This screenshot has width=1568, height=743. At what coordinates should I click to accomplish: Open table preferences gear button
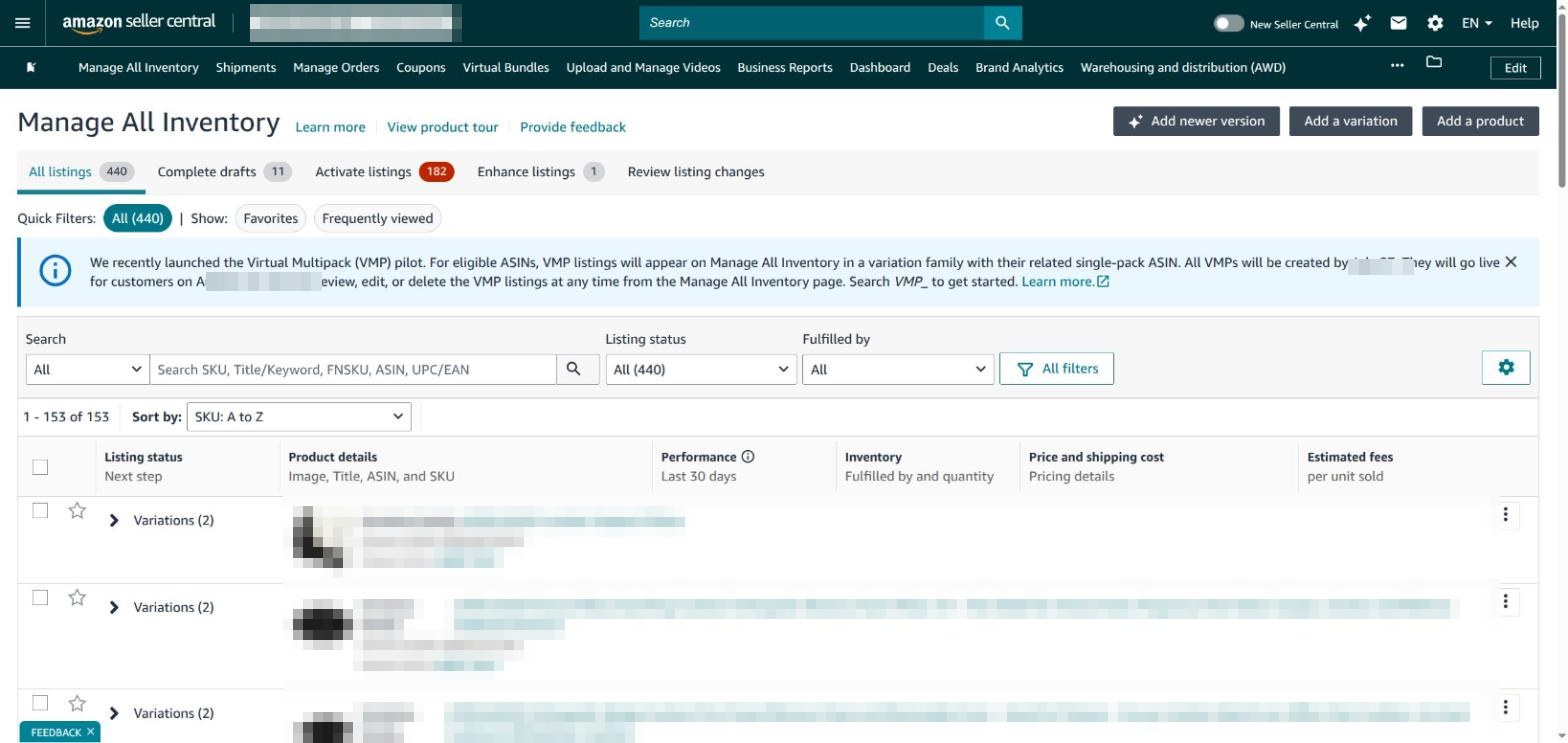(x=1506, y=367)
